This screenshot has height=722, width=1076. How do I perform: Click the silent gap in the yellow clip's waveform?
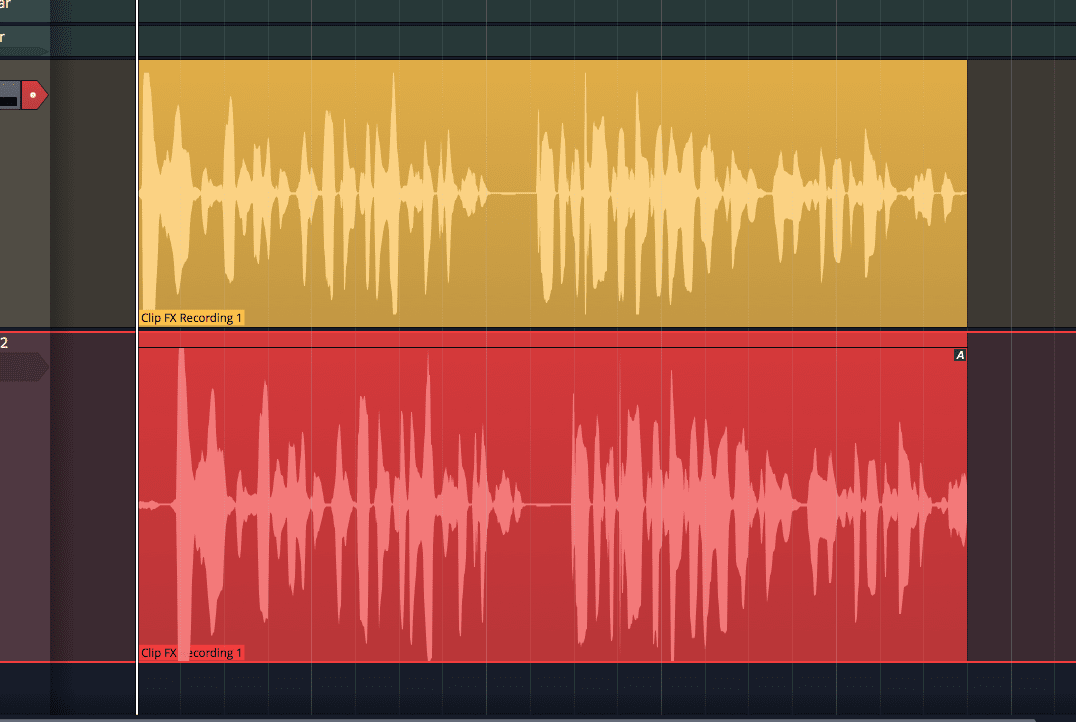(512, 192)
